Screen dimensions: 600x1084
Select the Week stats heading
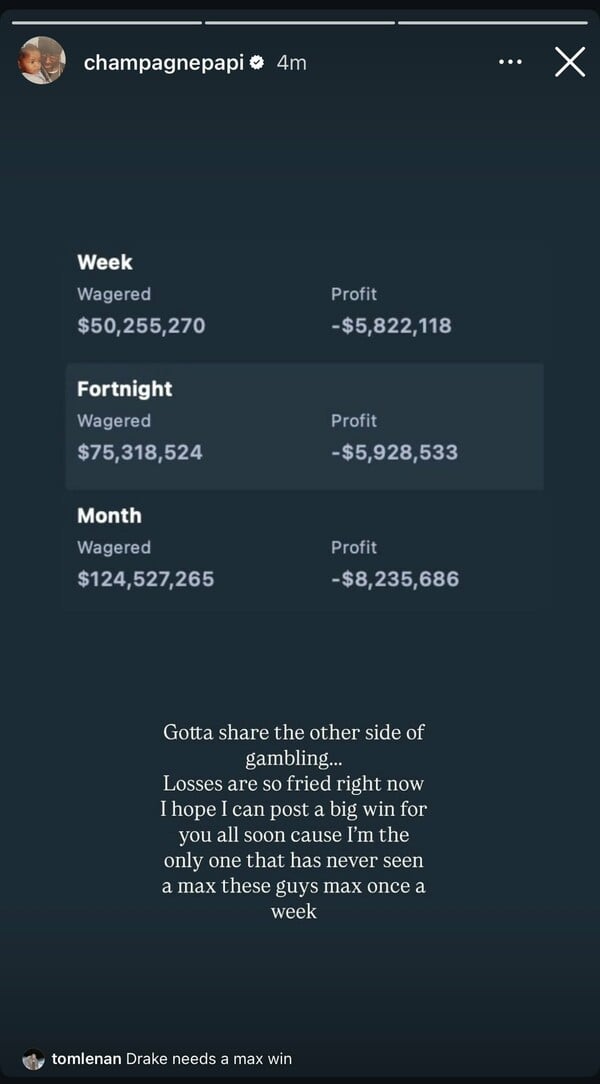click(x=105, y=262)
